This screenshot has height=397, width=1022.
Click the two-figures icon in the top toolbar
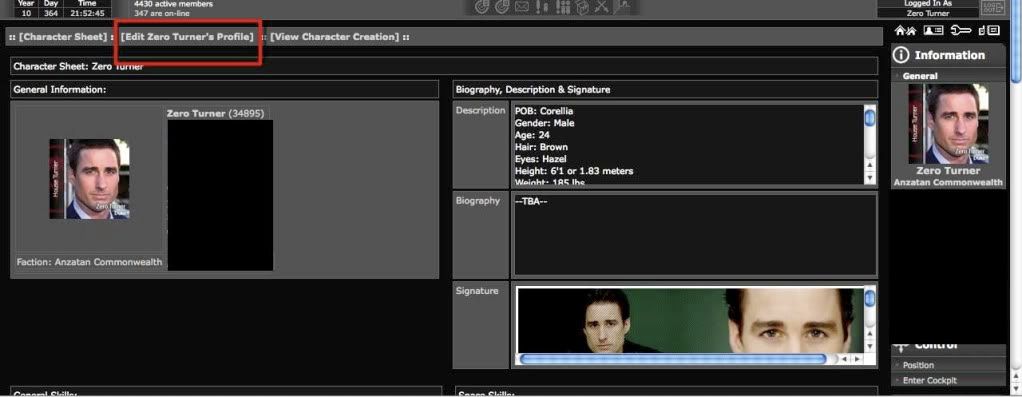(x=542, y=7)
